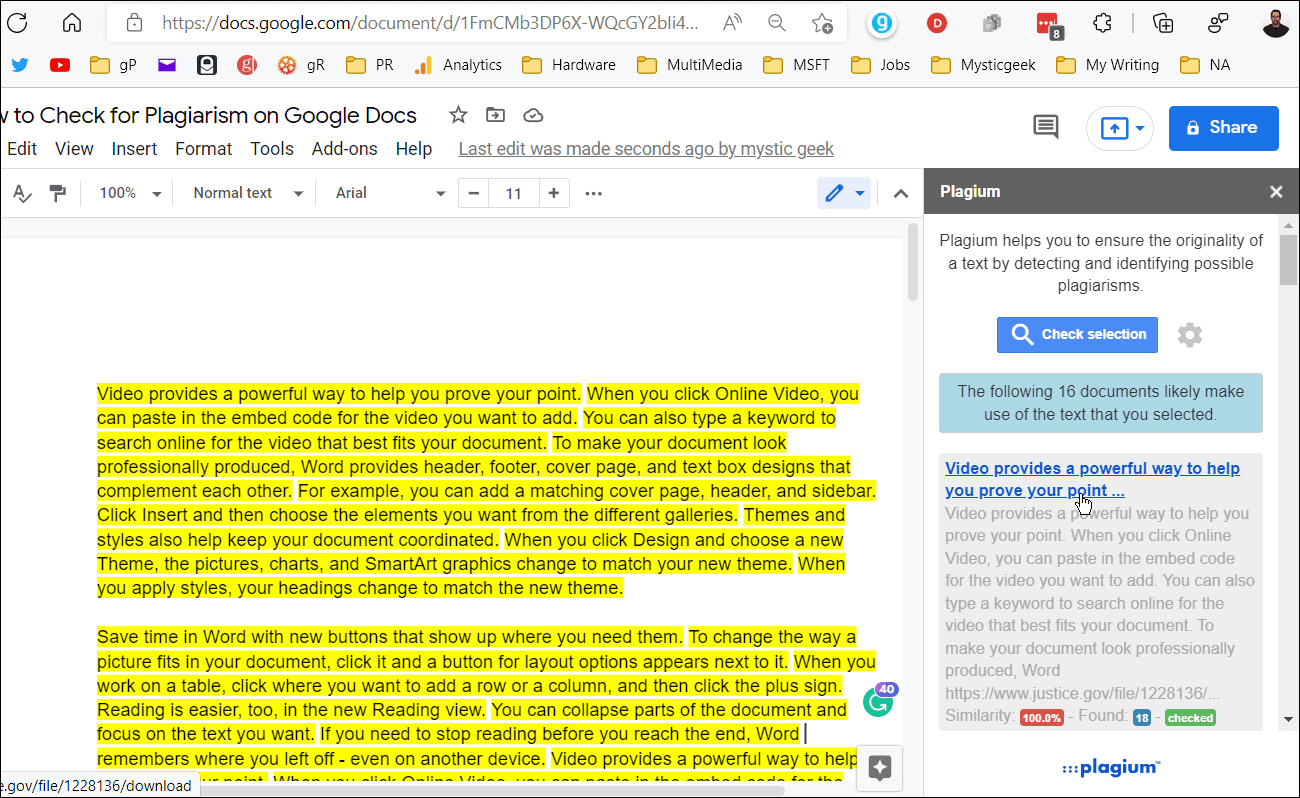Open the View menu

(74, 149)
